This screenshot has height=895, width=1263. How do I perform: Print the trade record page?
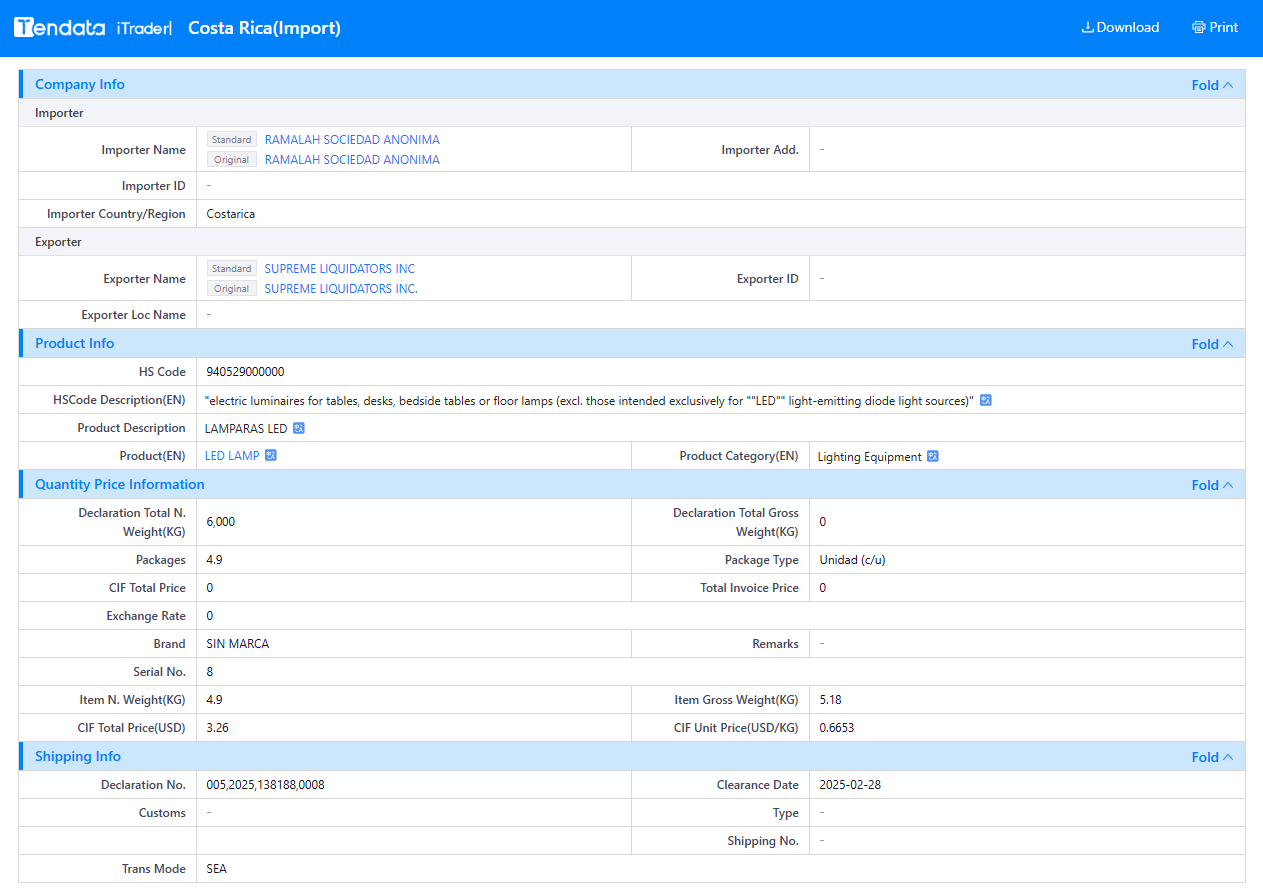[x=1215, y=28]
